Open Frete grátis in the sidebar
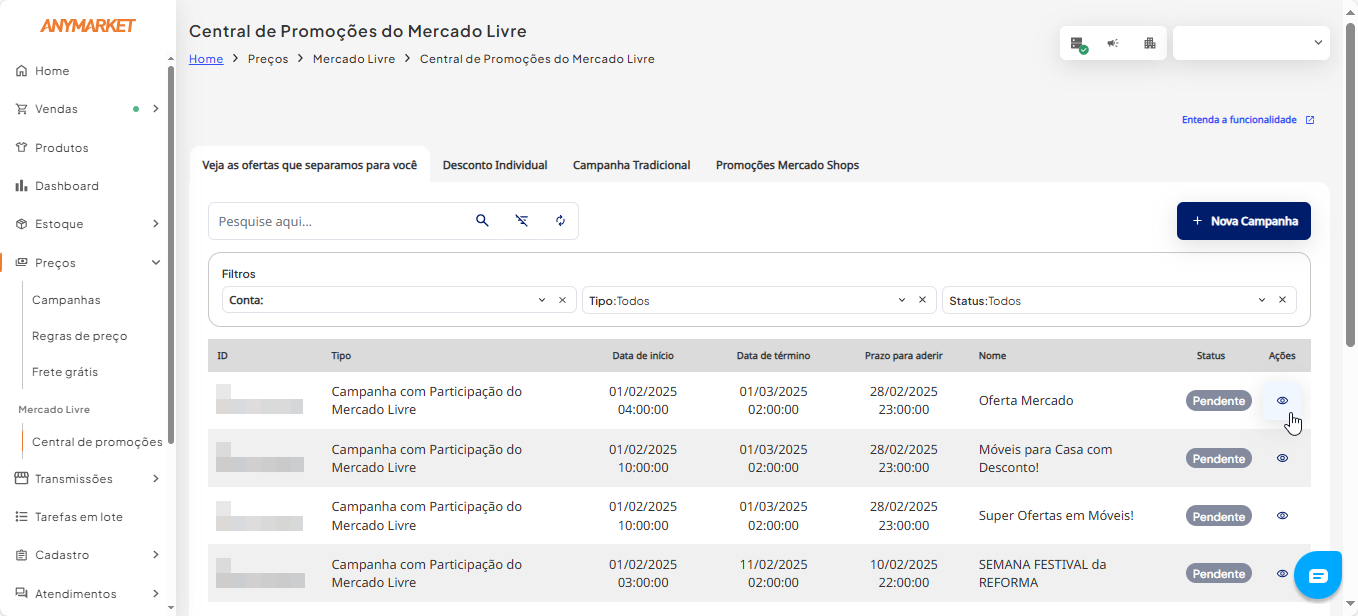 (65, 372)
